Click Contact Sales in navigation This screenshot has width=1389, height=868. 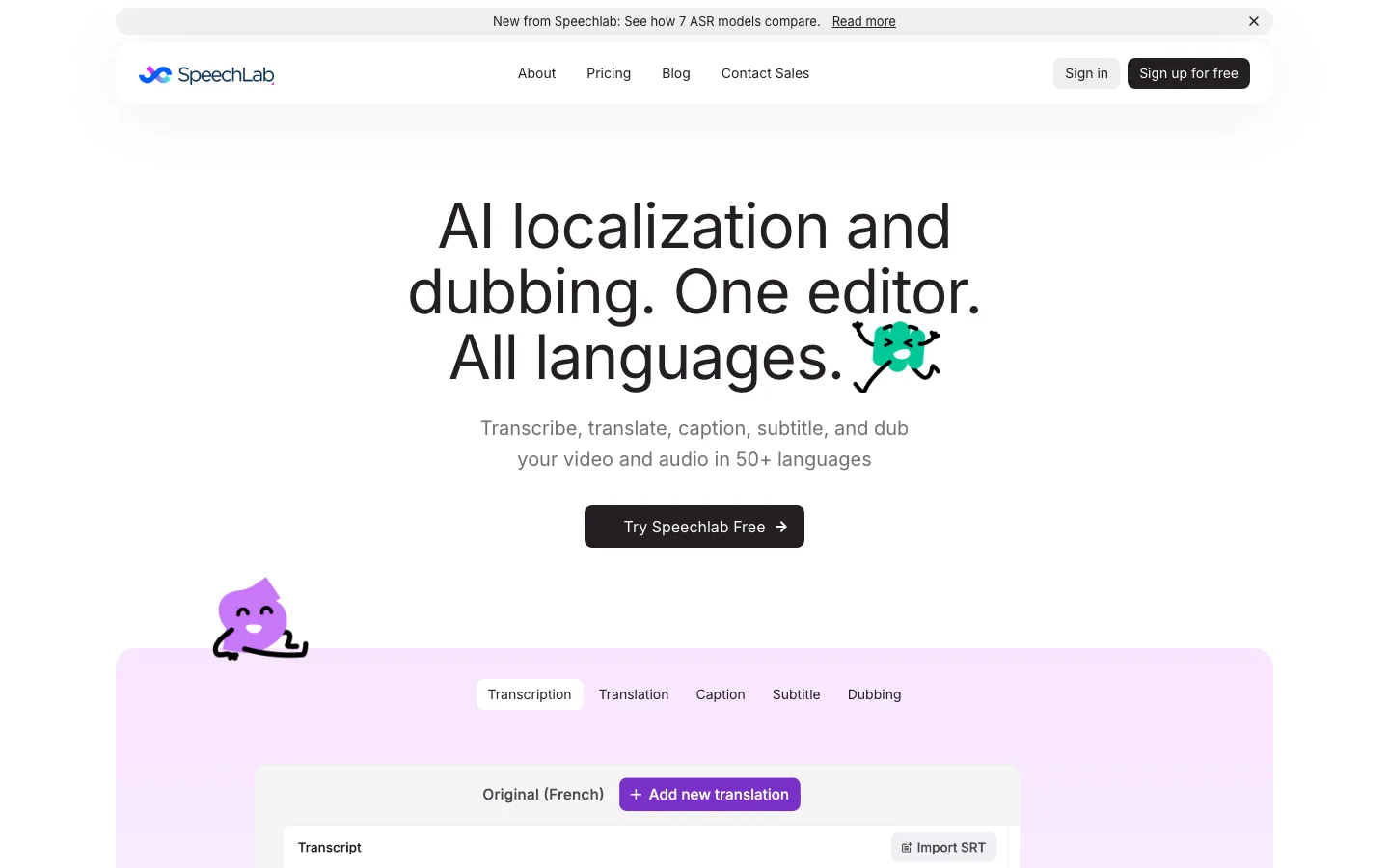(765, 73)
